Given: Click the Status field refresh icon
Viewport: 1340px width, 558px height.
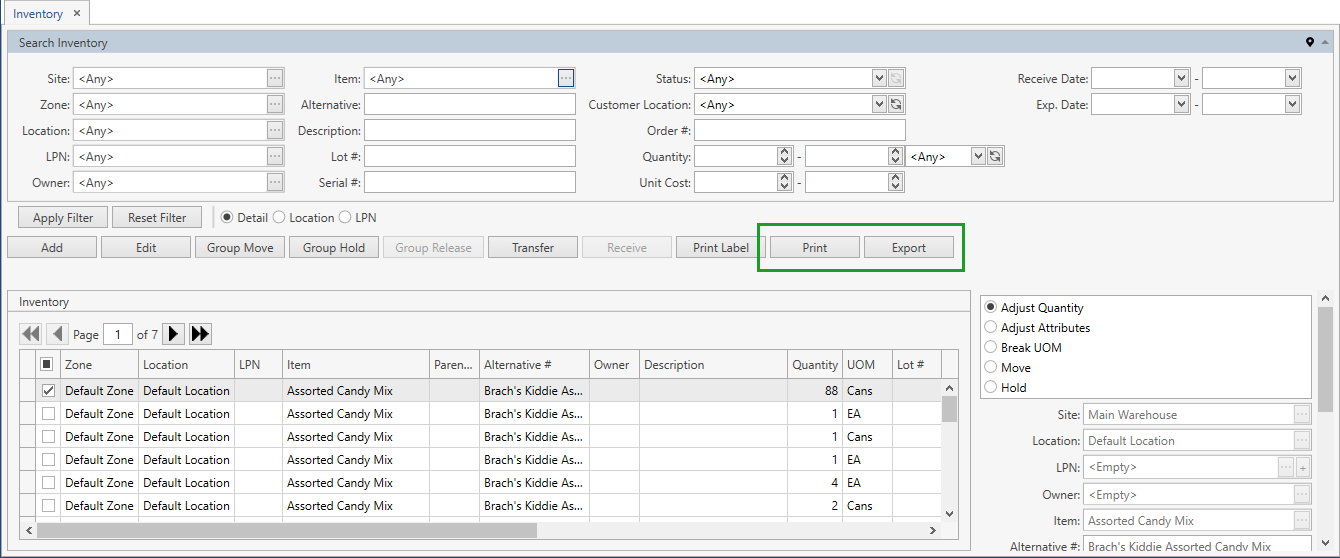Looking at the screenshot, I should click(896, 78).
